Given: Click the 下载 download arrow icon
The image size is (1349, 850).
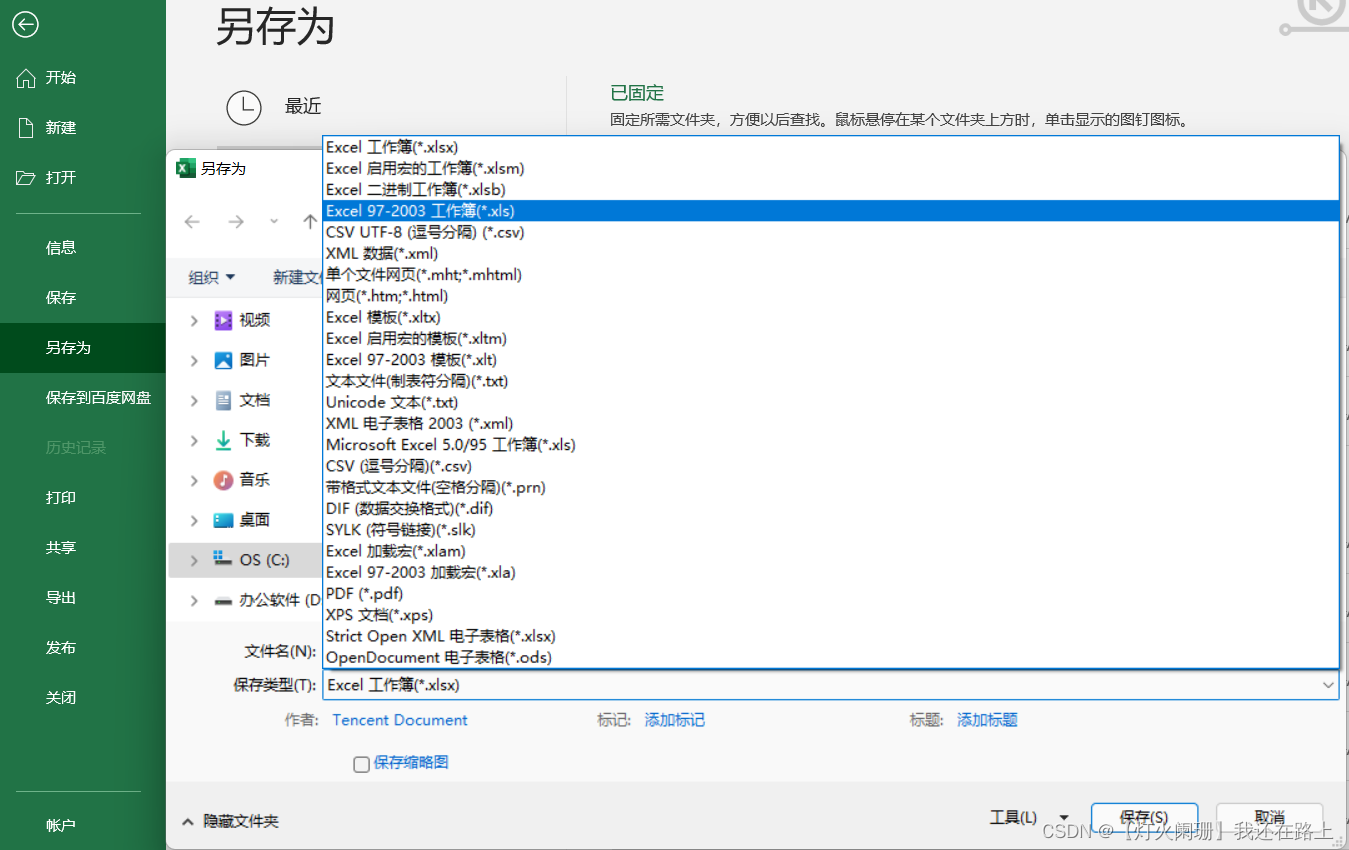Looking at the screenshot, I should click(x=223, y=440).
